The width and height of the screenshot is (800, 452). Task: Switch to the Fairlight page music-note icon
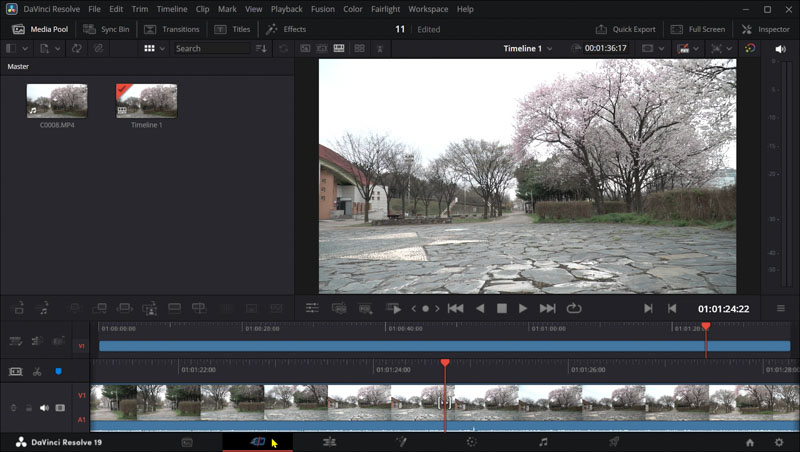click(x=543, y=442)
